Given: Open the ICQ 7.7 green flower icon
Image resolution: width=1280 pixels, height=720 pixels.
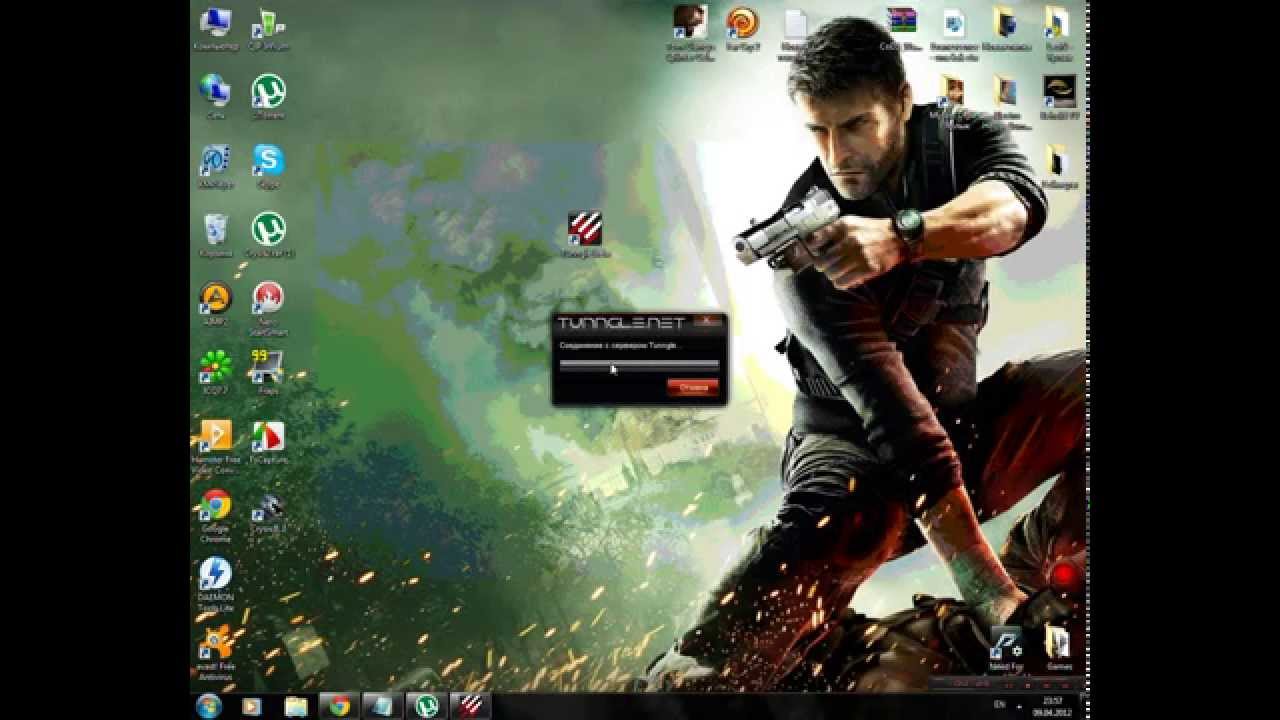Looking at the screenshot, I should click(x=215, y=372).
